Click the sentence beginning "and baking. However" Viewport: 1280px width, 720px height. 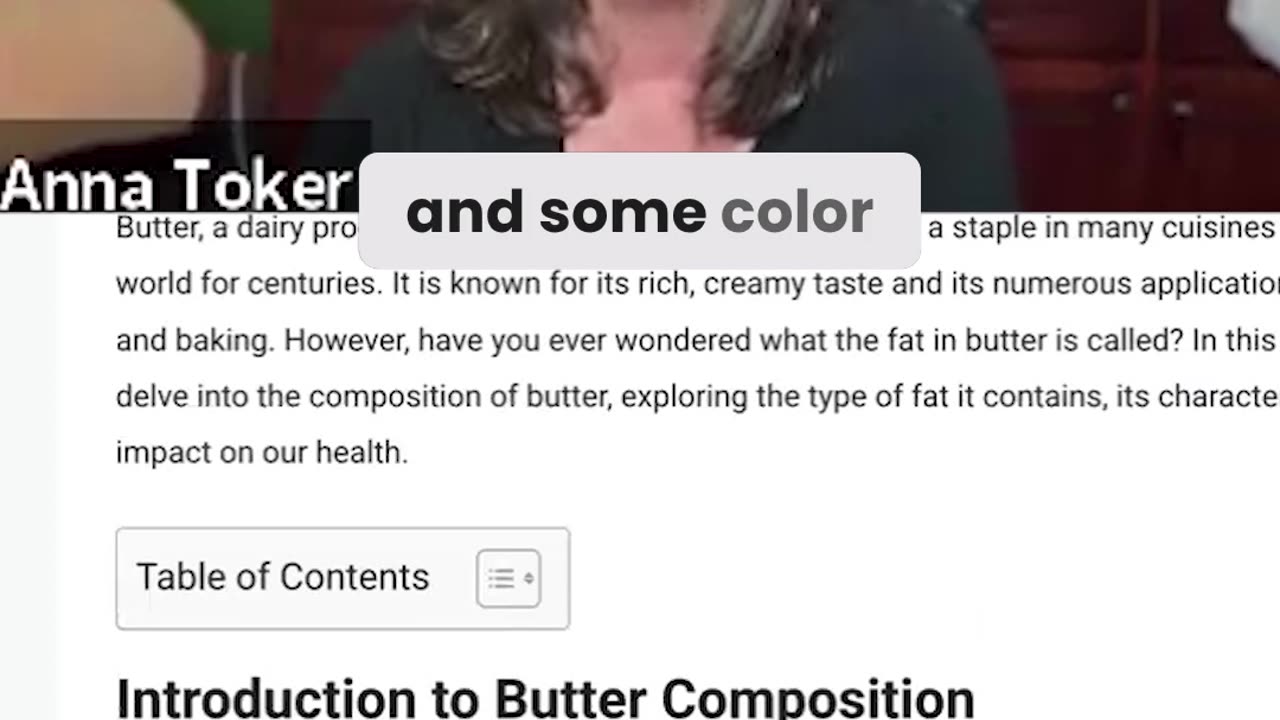[698, 340]
